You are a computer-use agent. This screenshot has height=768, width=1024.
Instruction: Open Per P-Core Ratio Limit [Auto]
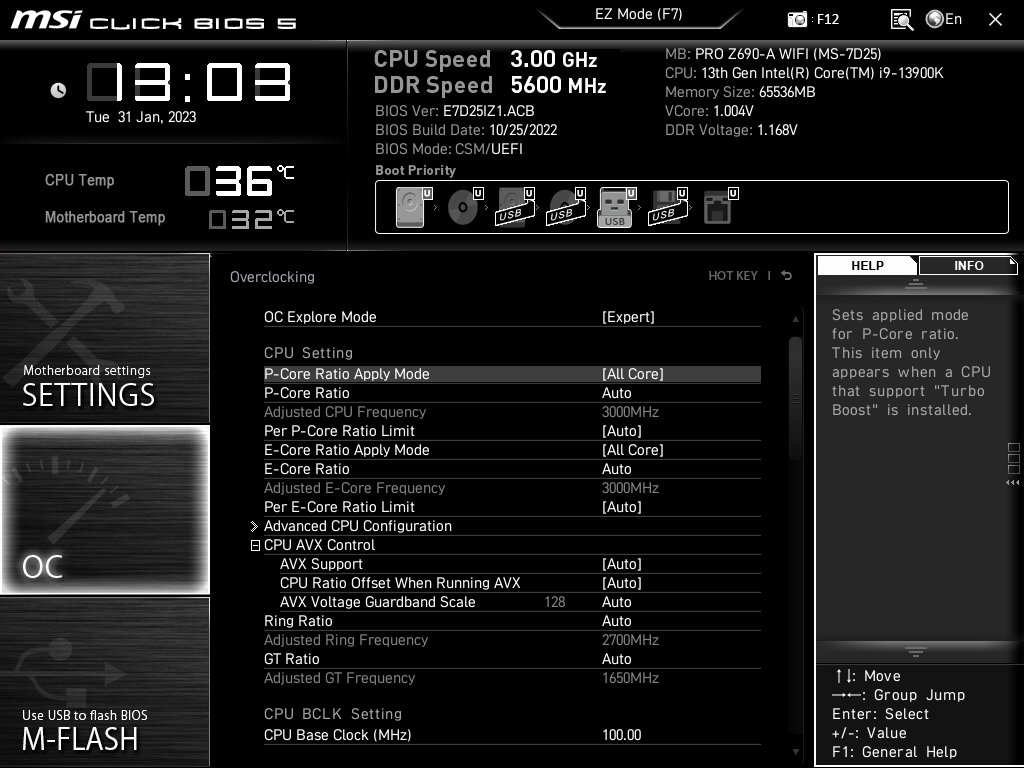[512, 431]
